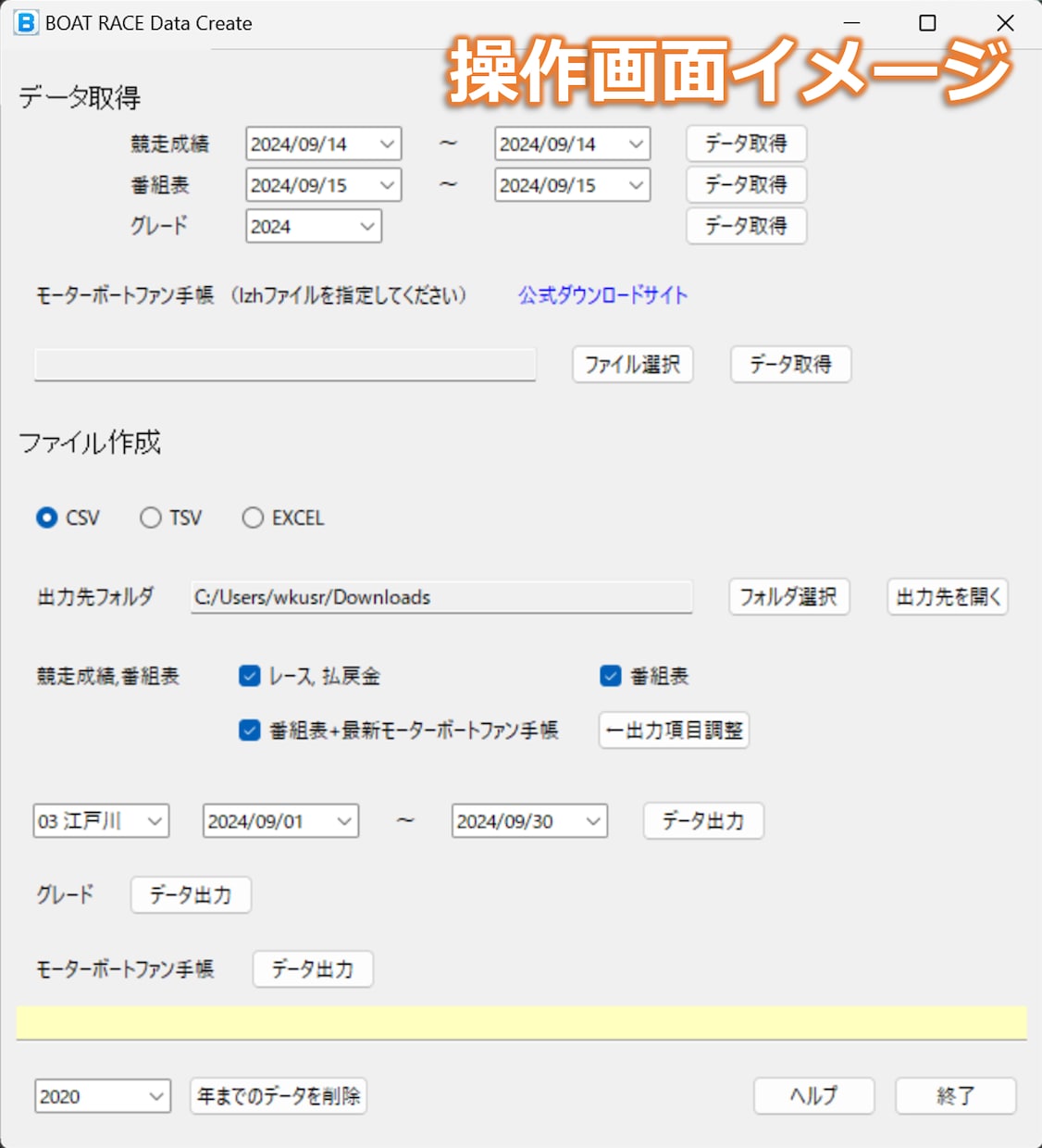The width and height of the screenshot is (1042, 1148).
Task: Click データ取得 button for グレード row
Action: point(746,225)
